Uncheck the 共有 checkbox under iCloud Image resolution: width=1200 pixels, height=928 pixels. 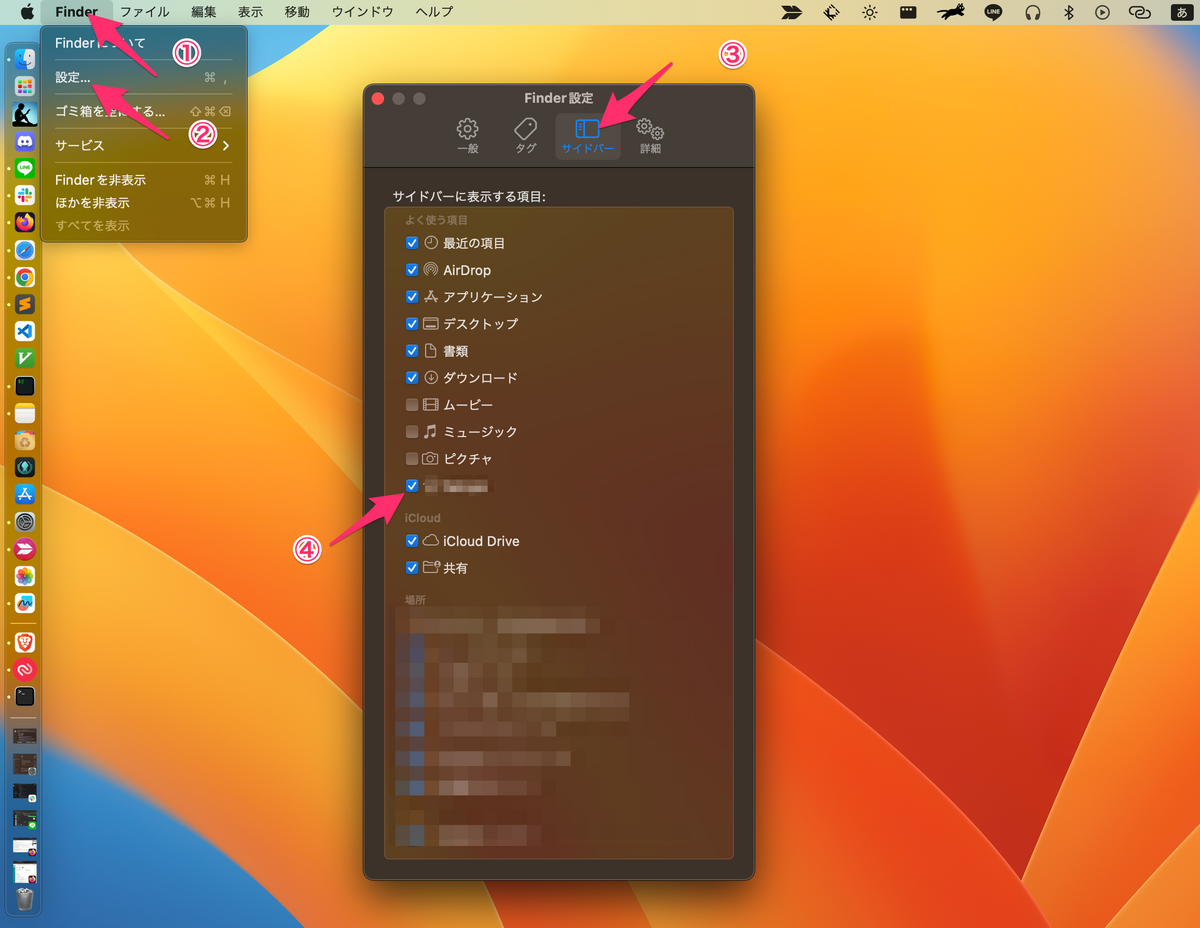click(x=412, y=568)
